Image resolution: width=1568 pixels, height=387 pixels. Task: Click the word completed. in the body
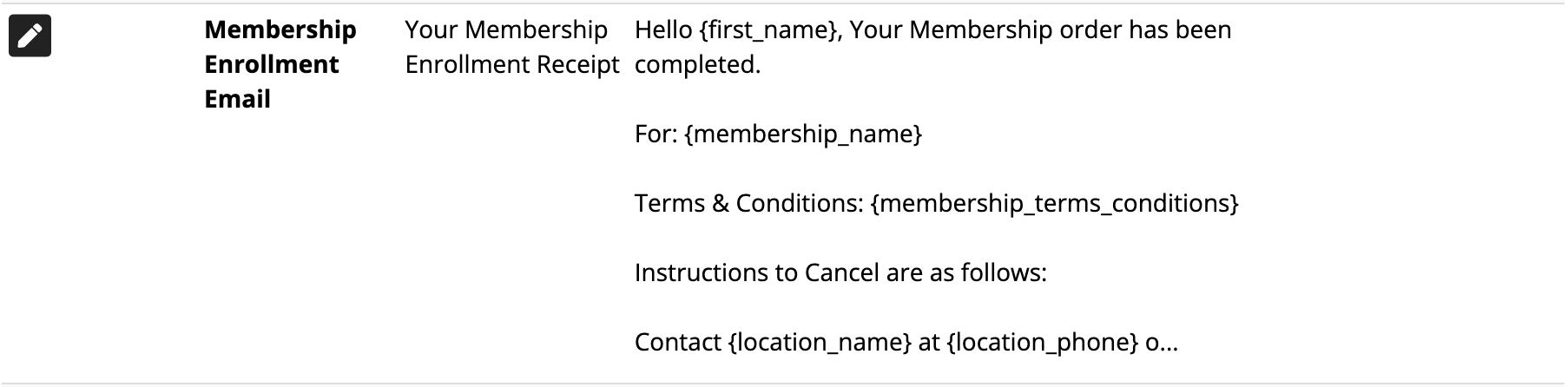coord(697,65)
